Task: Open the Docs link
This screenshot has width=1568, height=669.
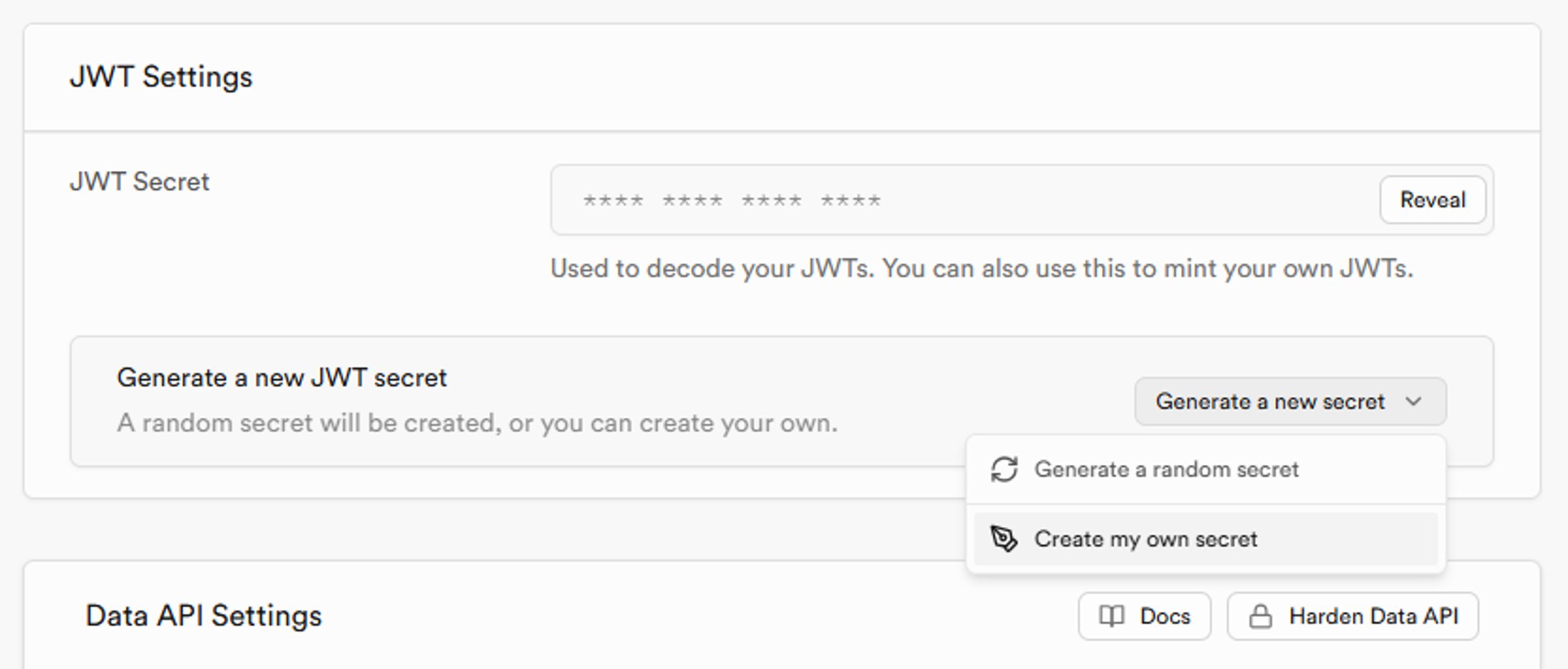Action: point(1144,616)
